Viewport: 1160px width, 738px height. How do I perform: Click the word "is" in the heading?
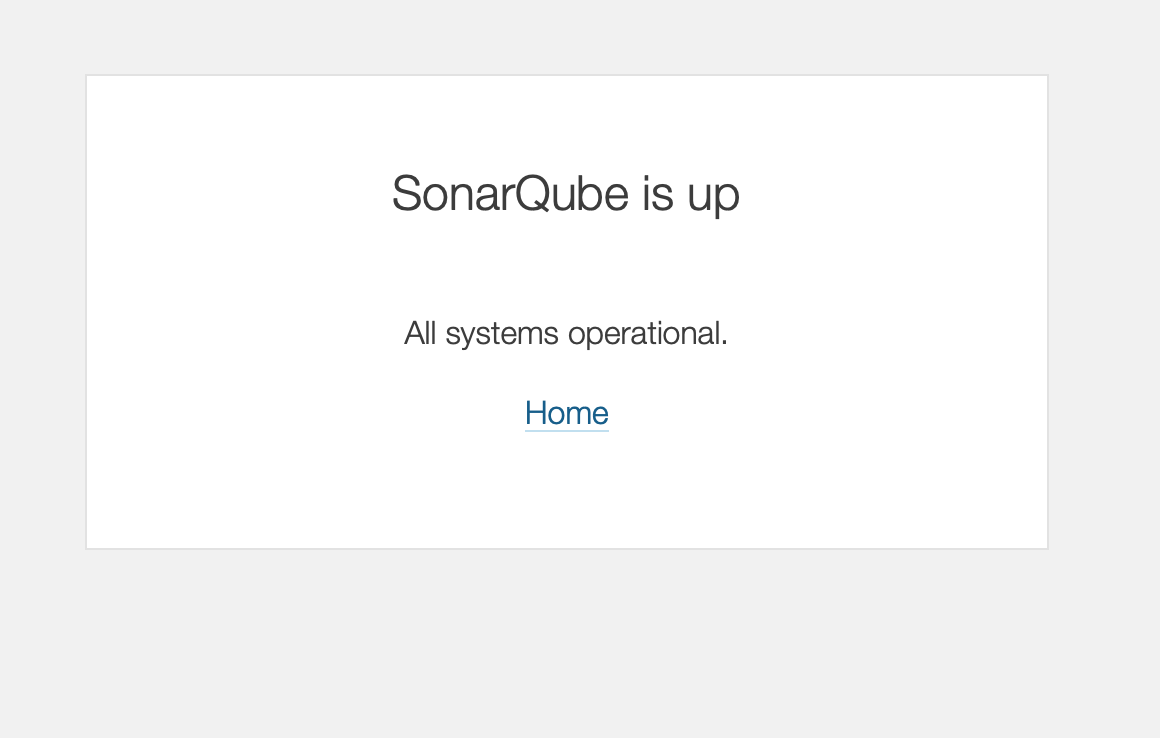coord(658,194)
